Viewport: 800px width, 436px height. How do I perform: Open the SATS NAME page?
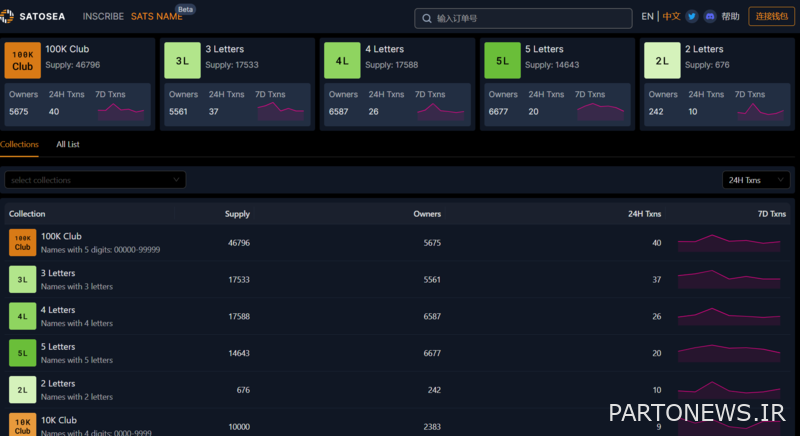point(156,16)
